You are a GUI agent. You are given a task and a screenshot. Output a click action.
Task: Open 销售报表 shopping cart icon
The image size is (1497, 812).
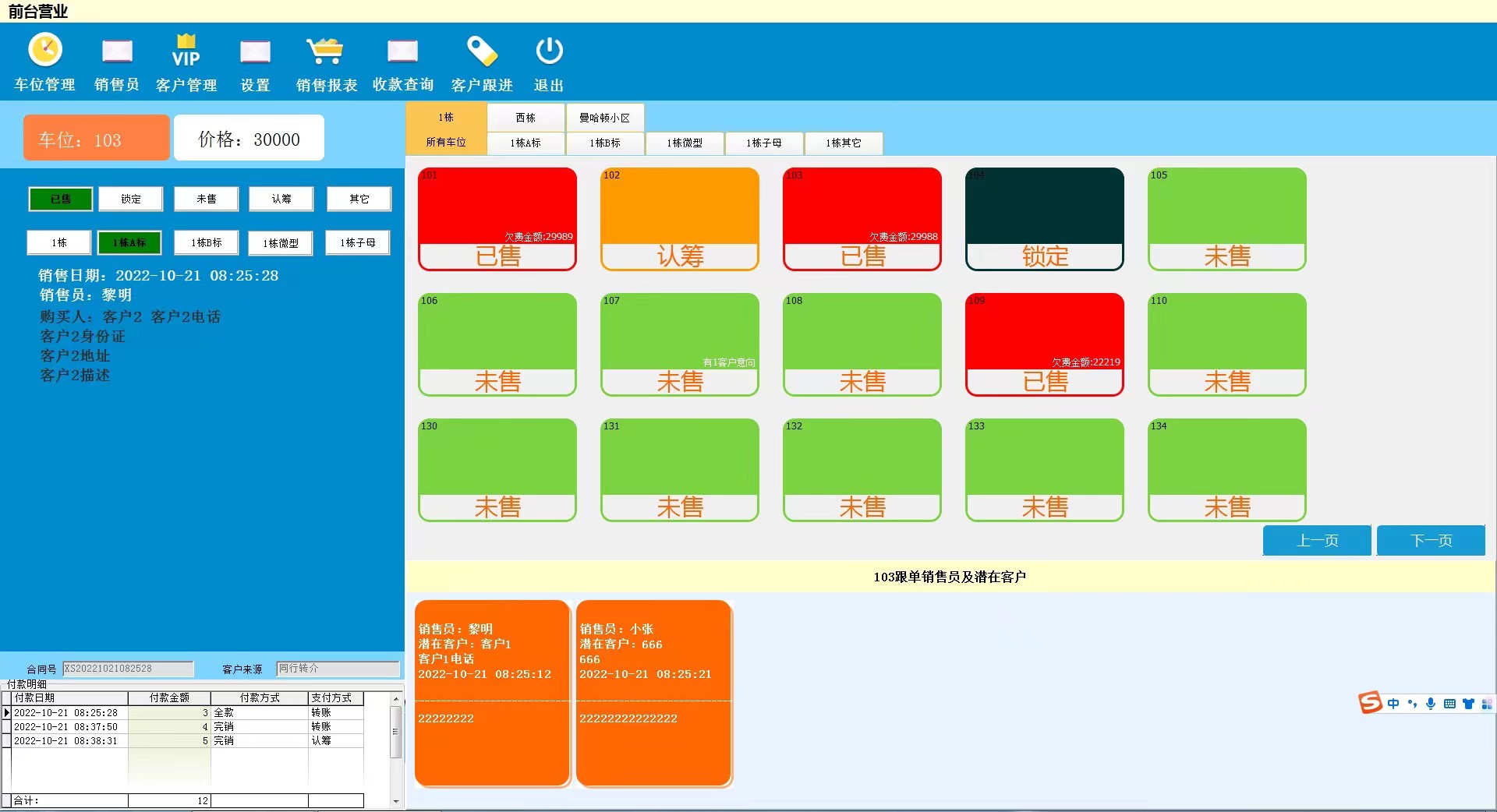pos(326,51)
